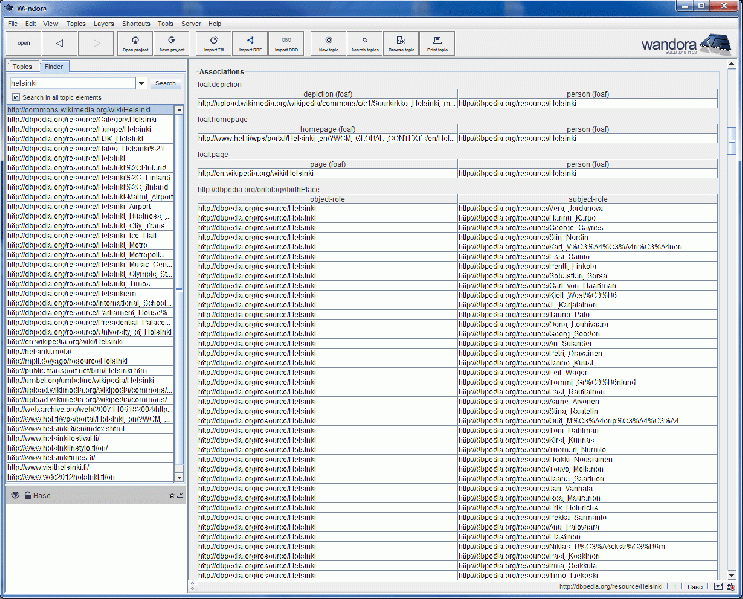Click the Open project toolbar icon
The width and height of the screenshot is (743, 599).
point(134,43)
